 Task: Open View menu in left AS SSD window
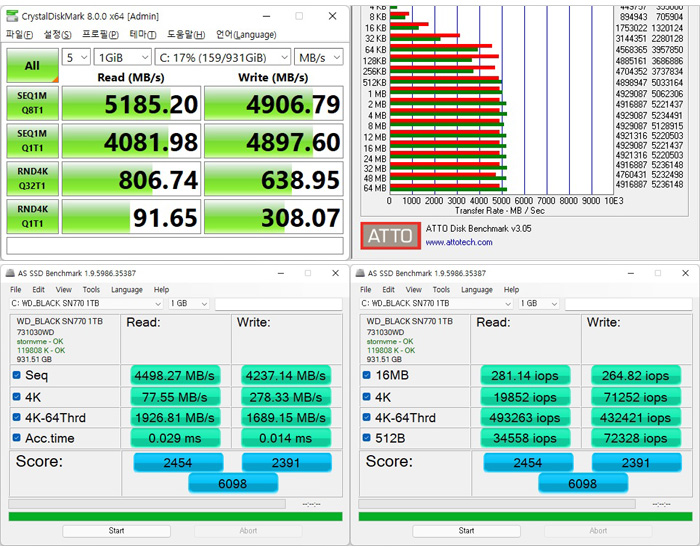click(64, 290)
